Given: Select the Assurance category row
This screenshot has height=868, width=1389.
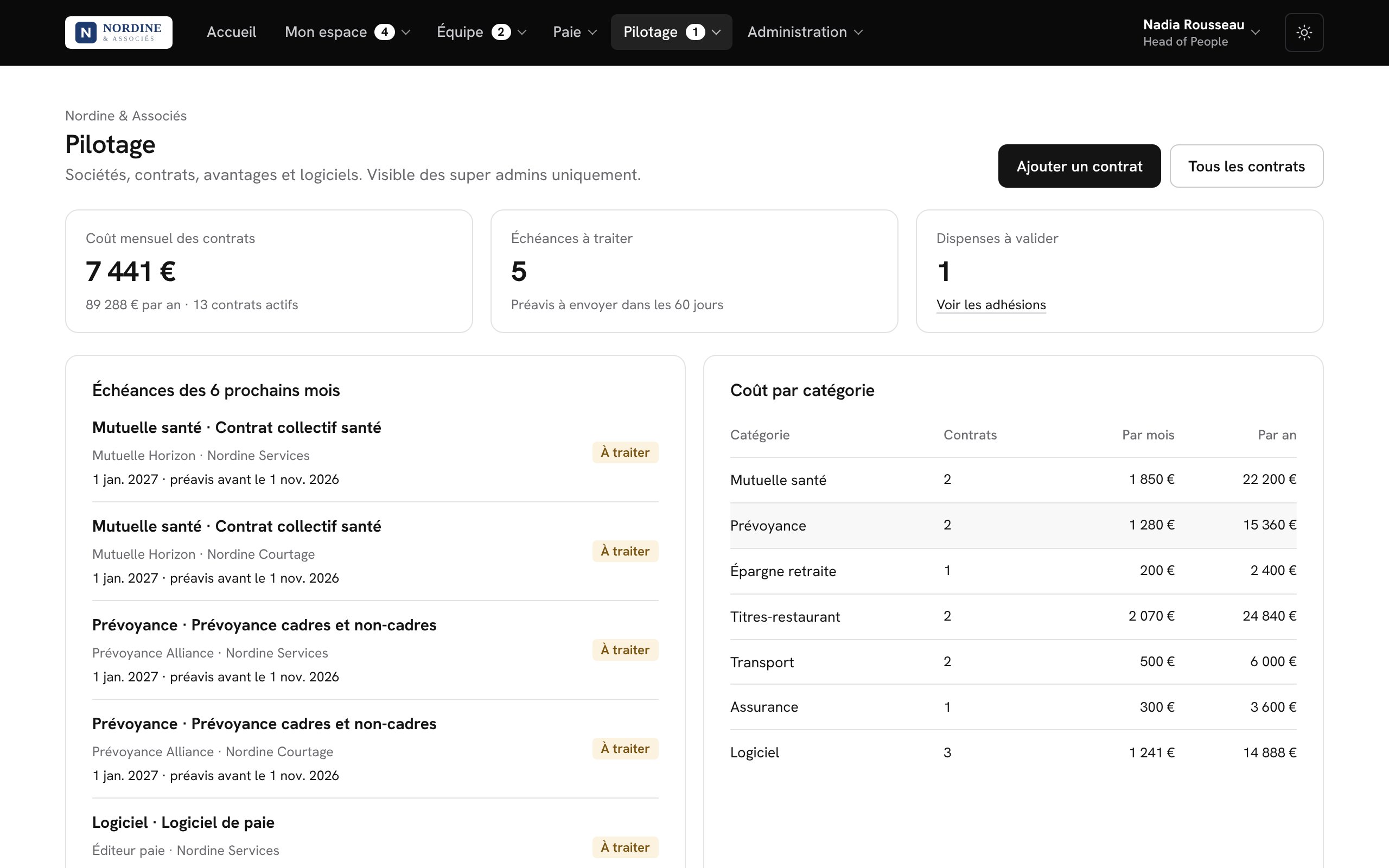Looking at the screenshot, I should click(1013, 707).
